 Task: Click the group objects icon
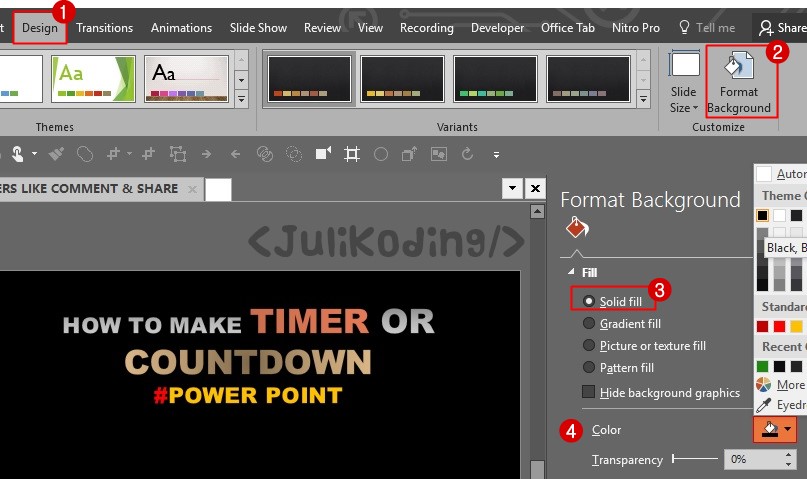pos(178,154)
